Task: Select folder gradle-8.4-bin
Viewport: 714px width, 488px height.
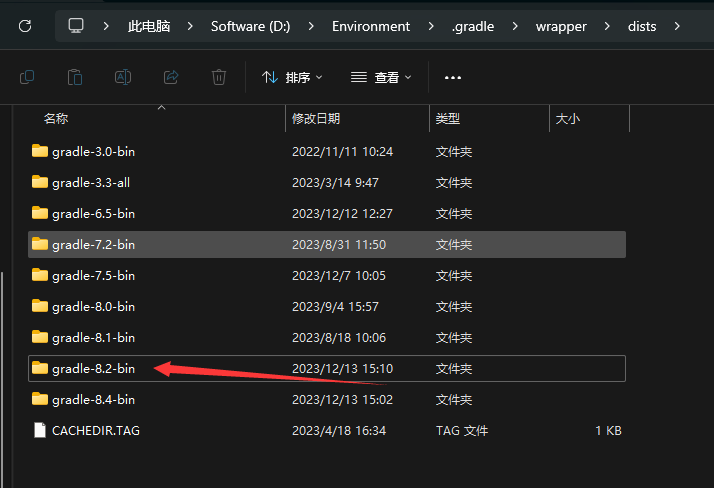Action: tap(326, 399)
